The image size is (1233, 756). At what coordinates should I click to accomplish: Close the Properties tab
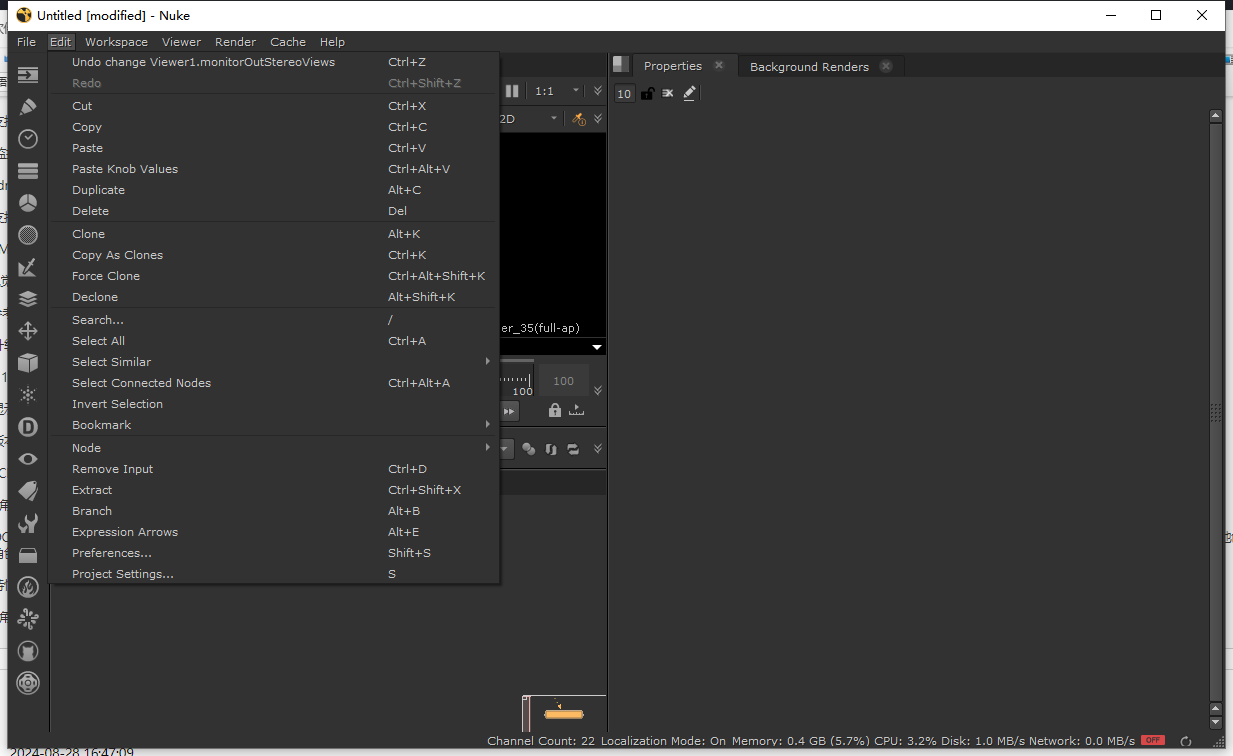(718, 66)
